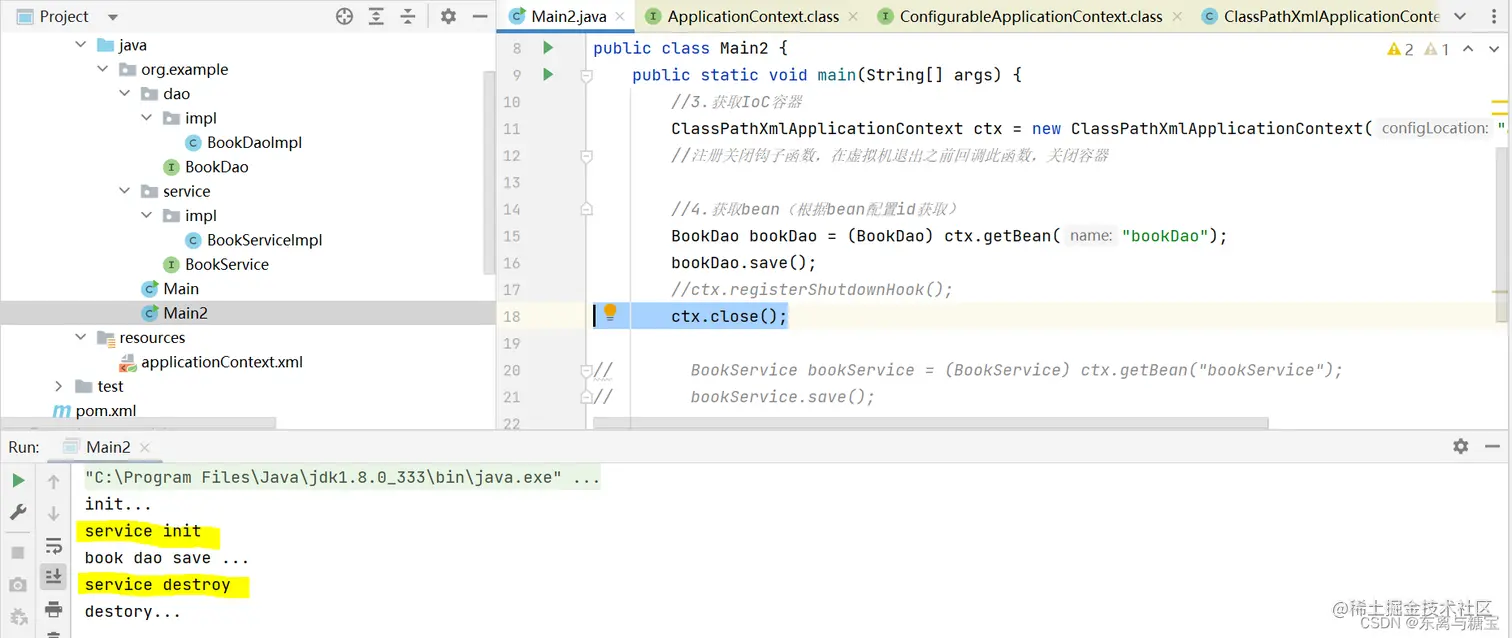The image size is (1512, 638).
Task: Toggle soft-wrap in console toolbar
Action: (54, 546)
